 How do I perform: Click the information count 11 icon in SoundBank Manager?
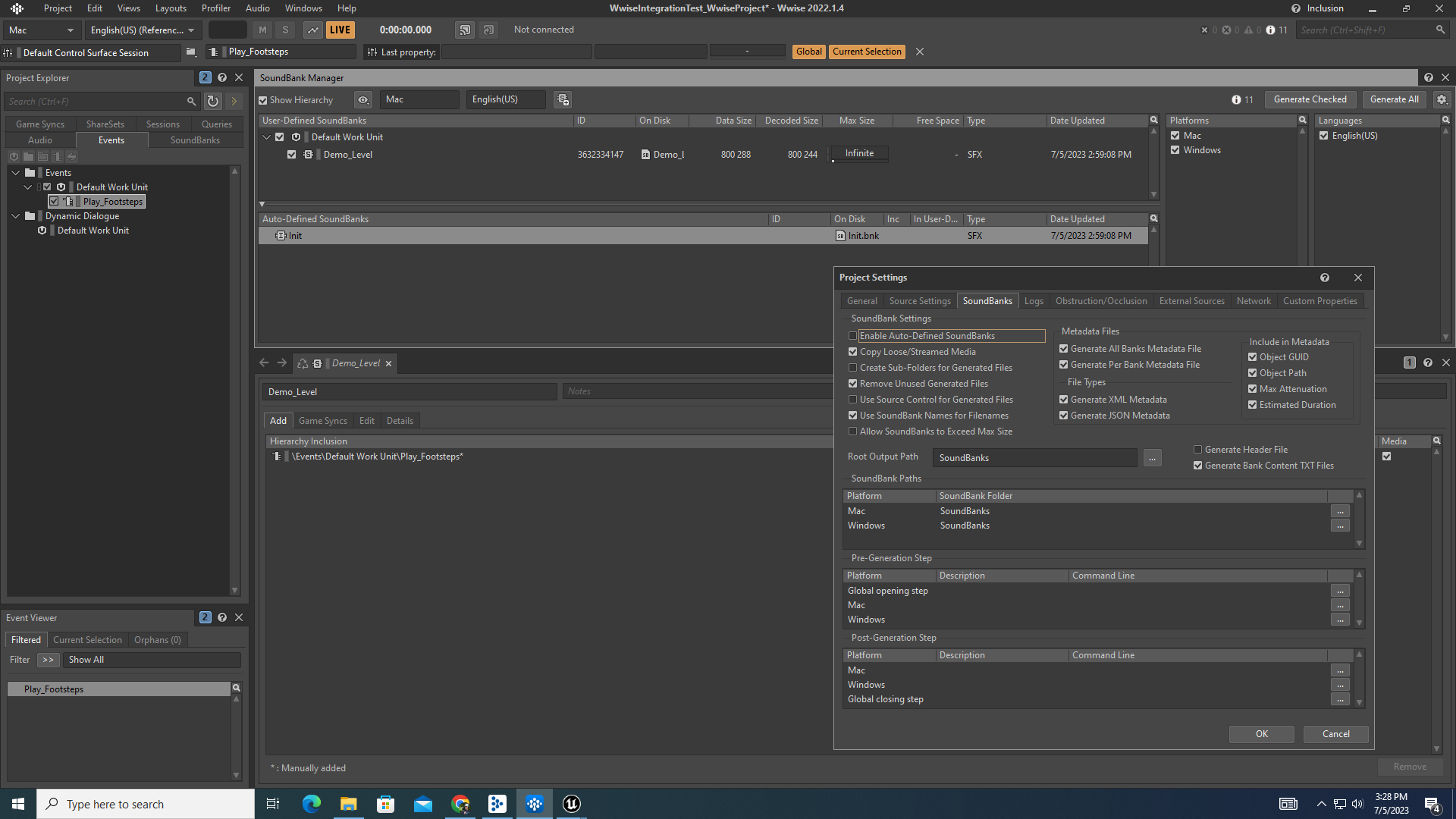pos(1242,99)
